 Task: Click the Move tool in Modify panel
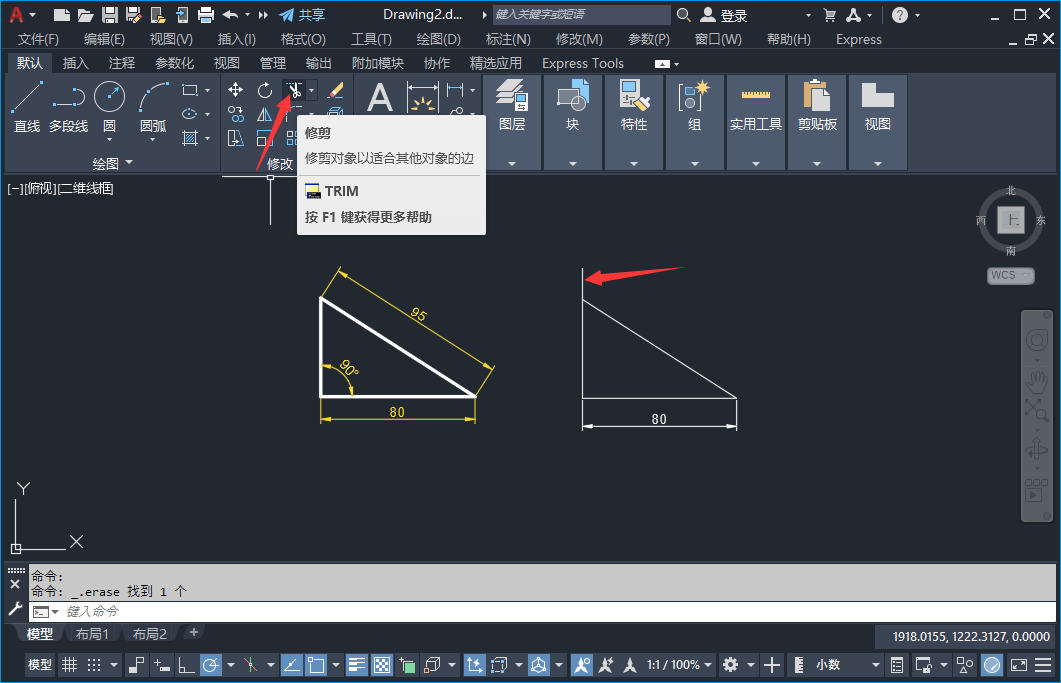point(236,90)
